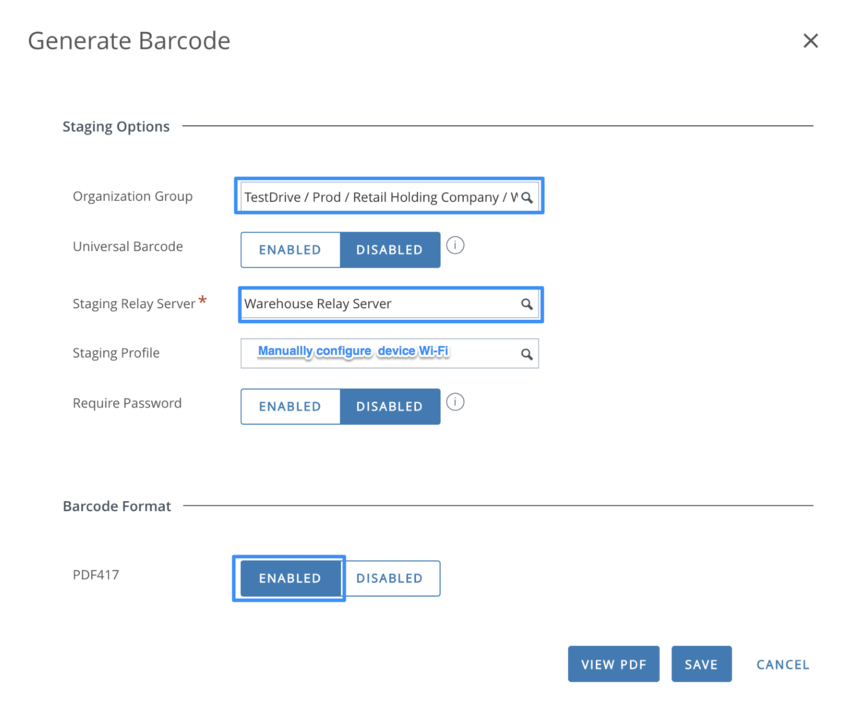Click the Organization Group search icon
855x713 pixels.
pos(527,198)
